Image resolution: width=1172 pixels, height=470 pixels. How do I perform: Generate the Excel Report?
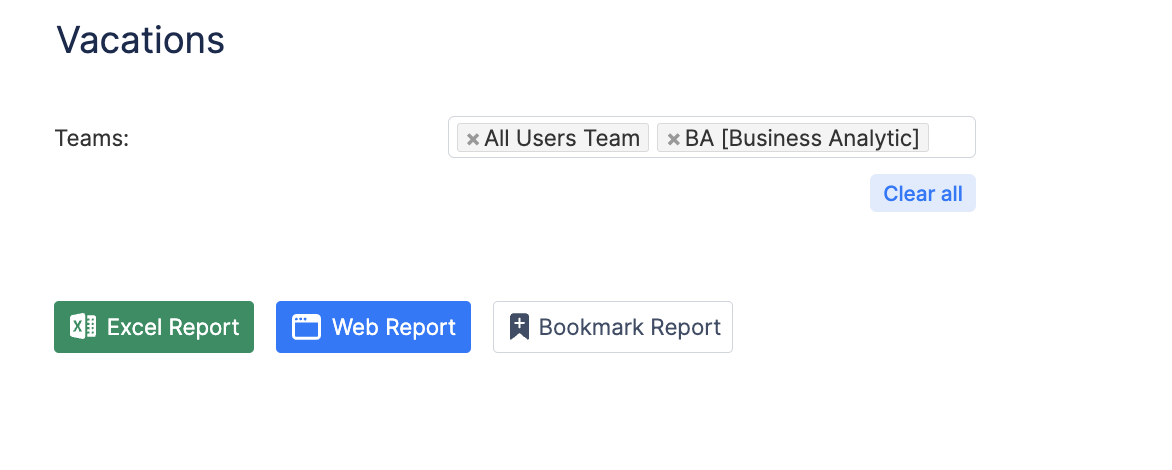154,327
